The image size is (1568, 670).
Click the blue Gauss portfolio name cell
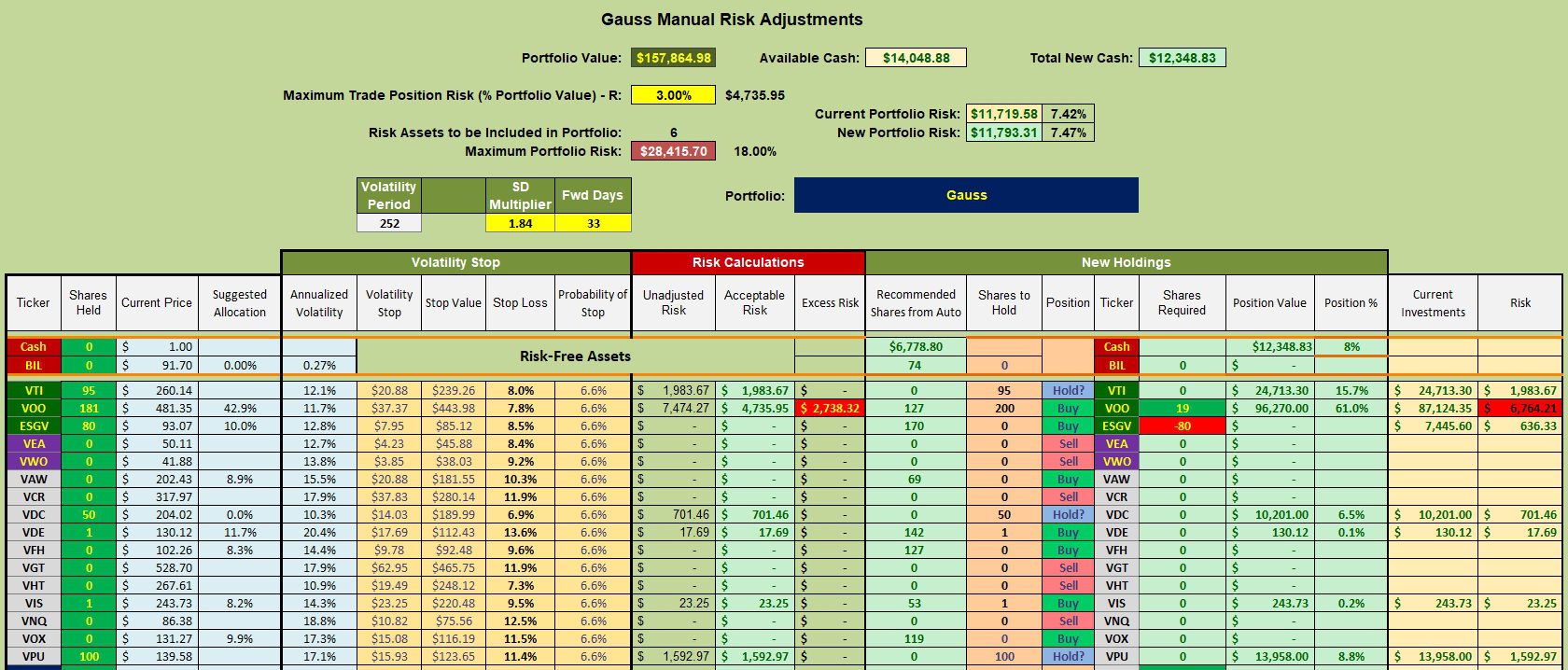(x=966, y=195)
